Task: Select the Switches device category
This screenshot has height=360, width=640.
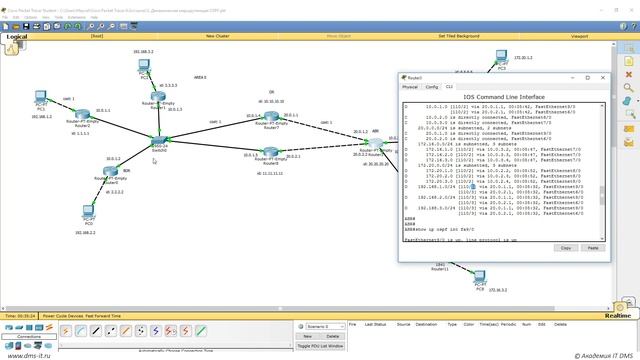Action: click(19, 327)
